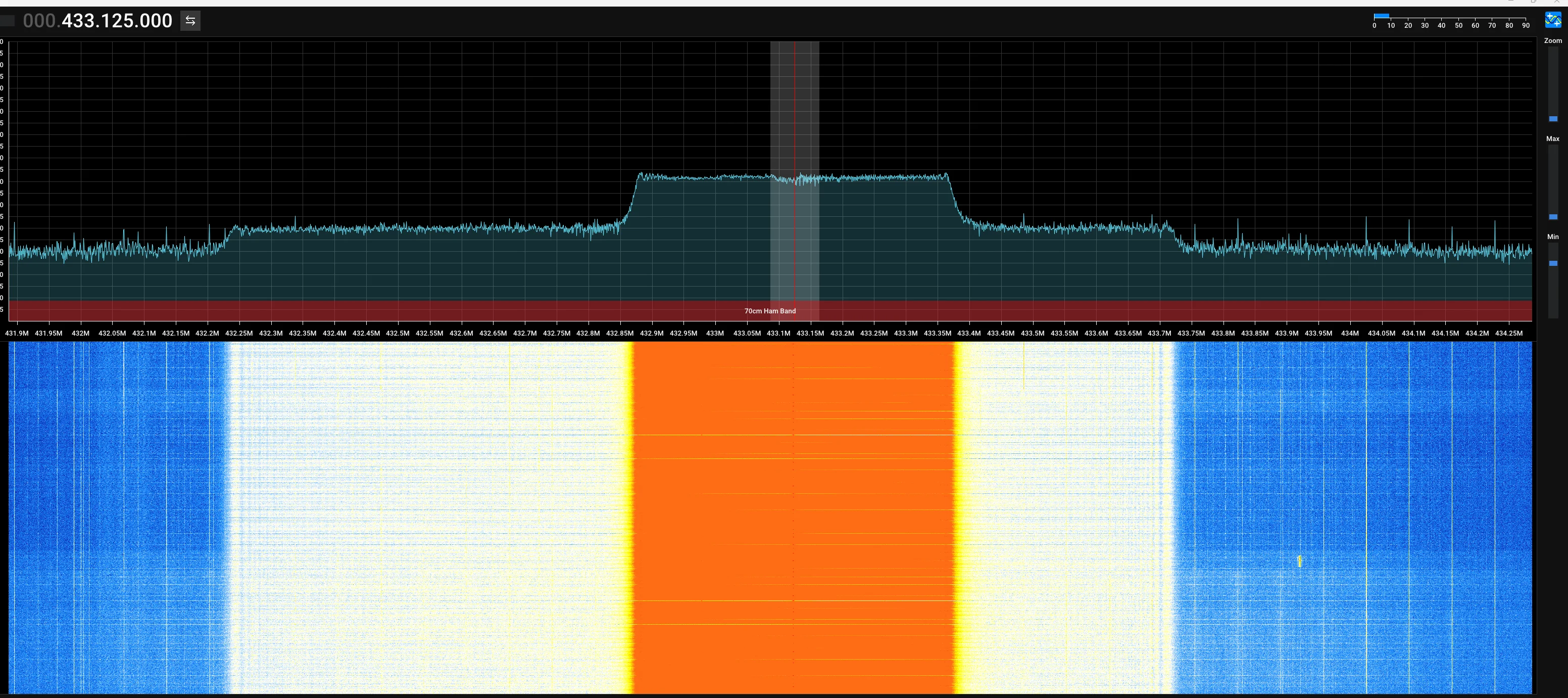Click the 433M label on frequency scale
Viewport: 1568px width, 698px height.
click(715, 333)
